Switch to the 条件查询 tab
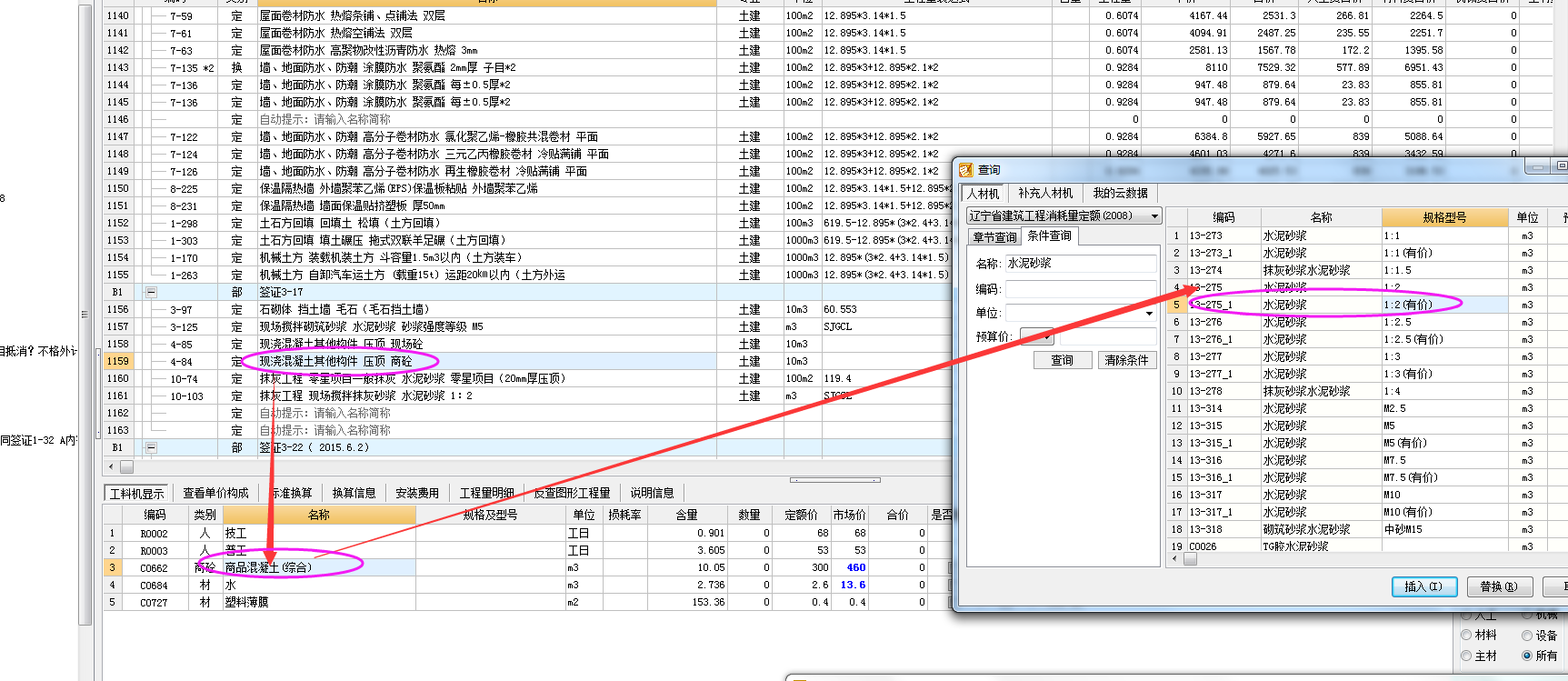Viewport: 1568px width, 681px height. pyautogui.click(x=1049, y=236)
